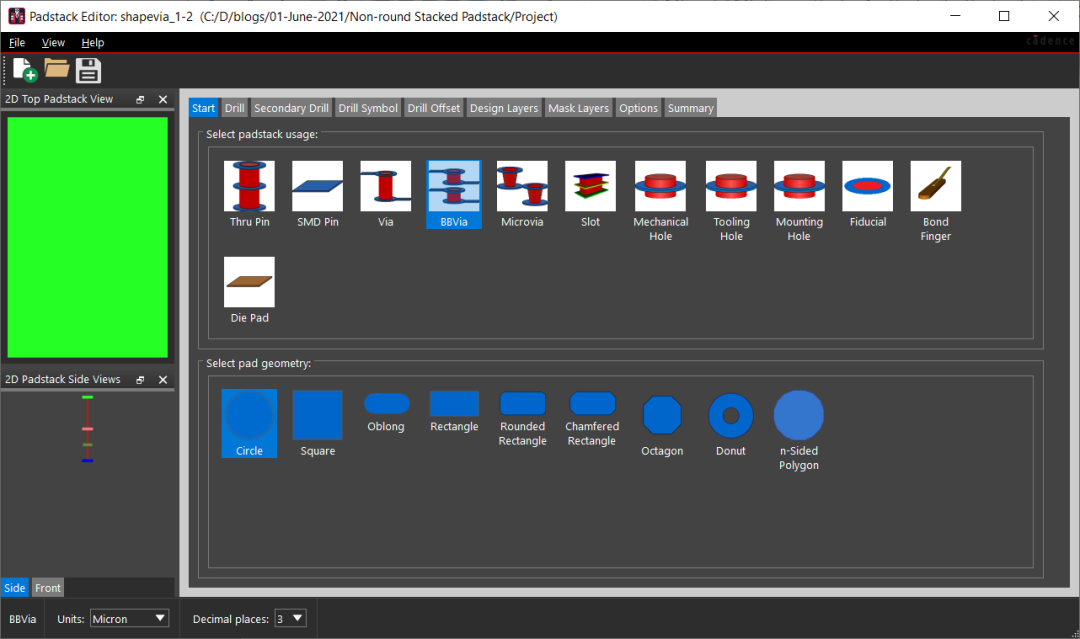
Task: Undock the 2D Padstack Side Views panel
Action: click(141, 380)
